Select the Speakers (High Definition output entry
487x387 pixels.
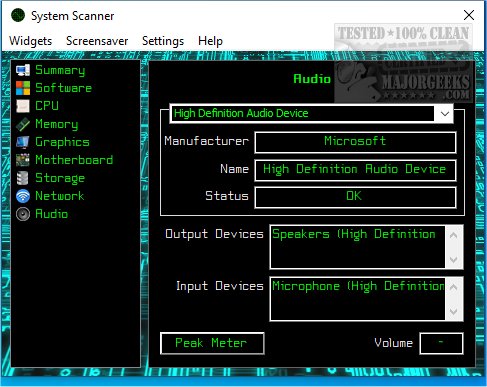[354, 234]
